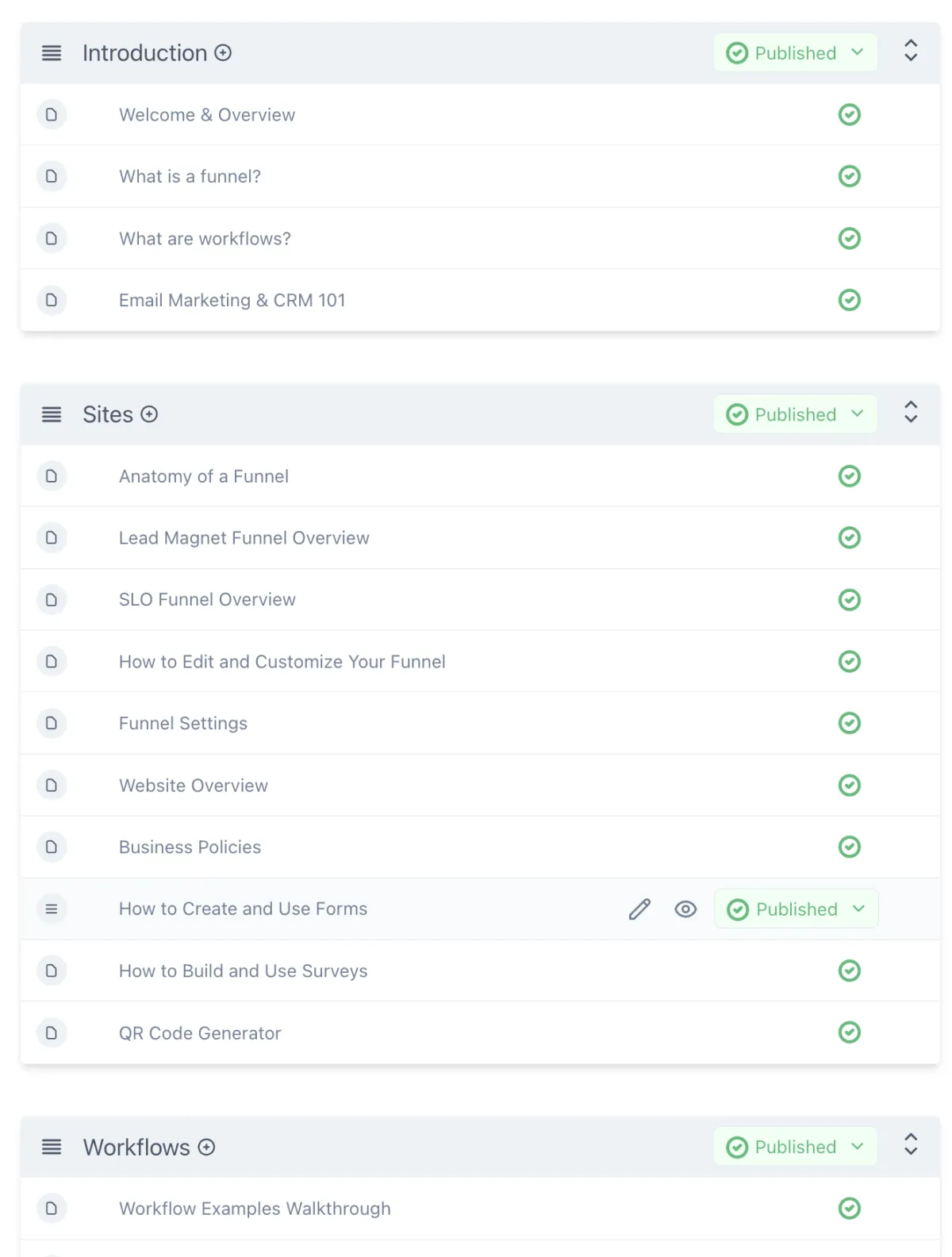The image size is (952, 1257).
Task: Collapse the Sites section with the chevrons
Action: pos(911,413)
